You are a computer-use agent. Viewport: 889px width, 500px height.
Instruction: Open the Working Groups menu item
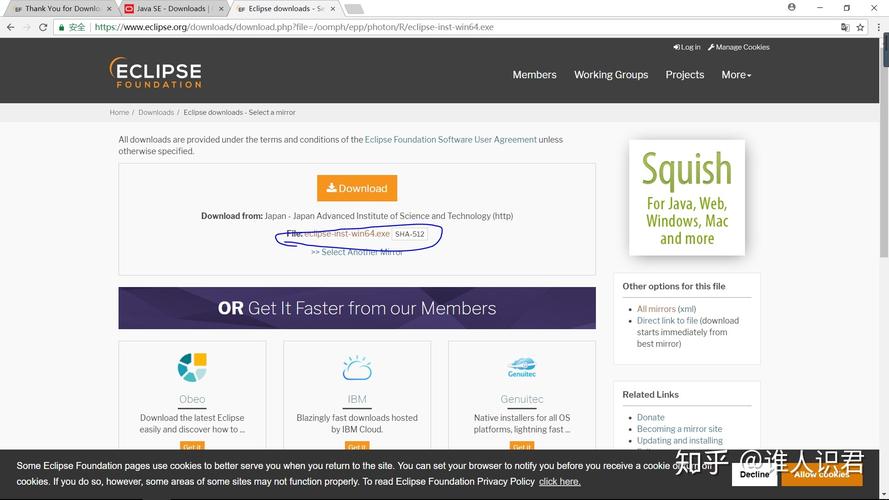(611, 75)
